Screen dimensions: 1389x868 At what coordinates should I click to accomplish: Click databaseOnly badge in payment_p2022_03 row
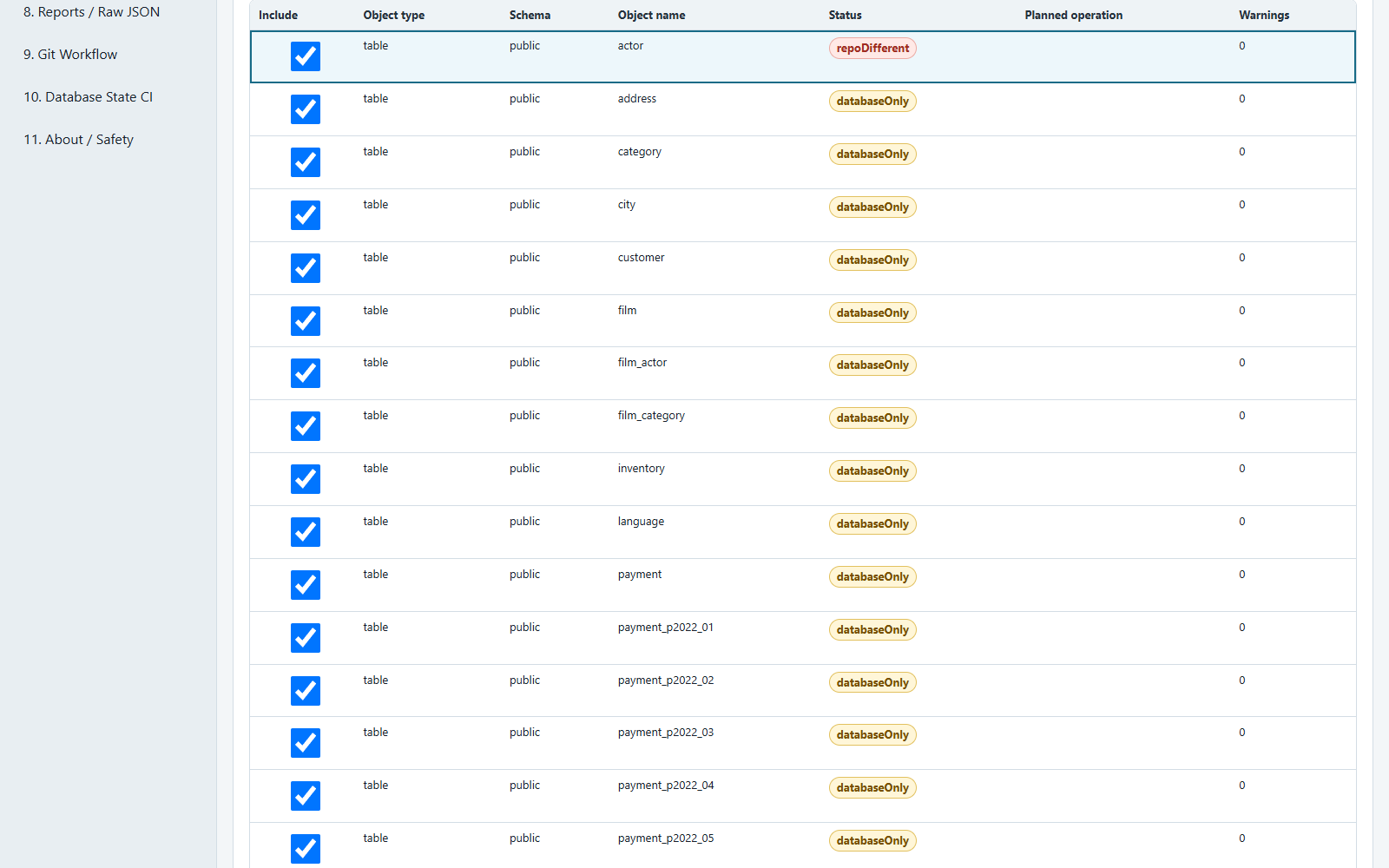872,735
